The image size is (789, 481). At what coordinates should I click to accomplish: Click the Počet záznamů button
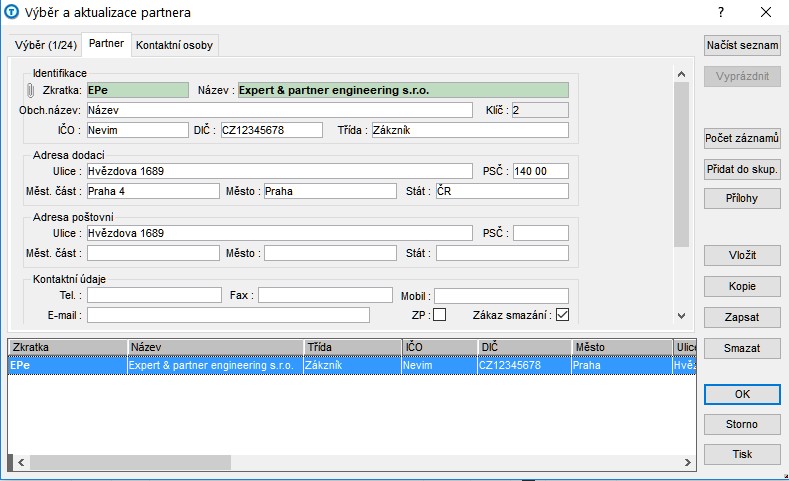742,138
